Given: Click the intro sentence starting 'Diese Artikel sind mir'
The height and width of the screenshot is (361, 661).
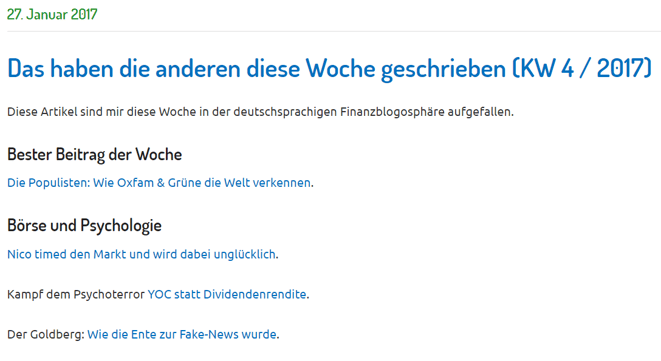Looking at the screenshot, I should tap(261, 112).
